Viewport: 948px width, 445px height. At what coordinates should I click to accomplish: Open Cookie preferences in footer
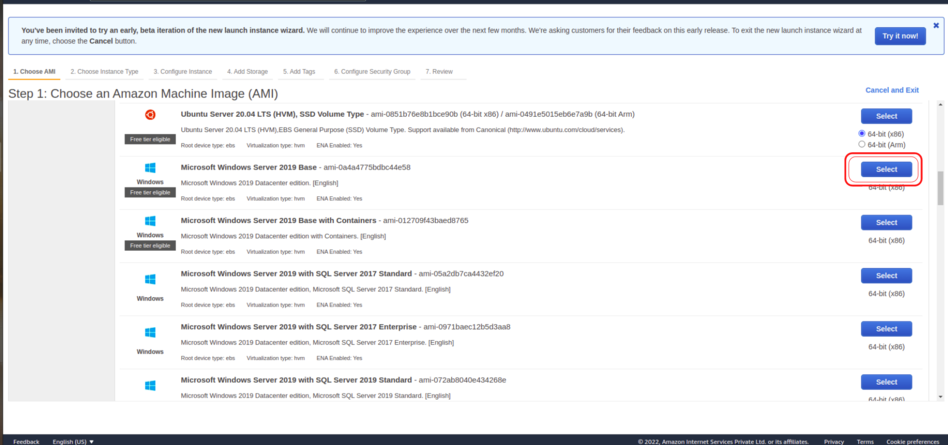[913, 442]
